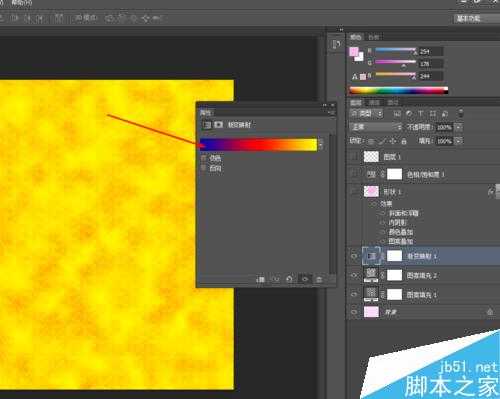Open the fill slider arrow
This screenshot has width=500, height=399.
[x=459, y=141]
